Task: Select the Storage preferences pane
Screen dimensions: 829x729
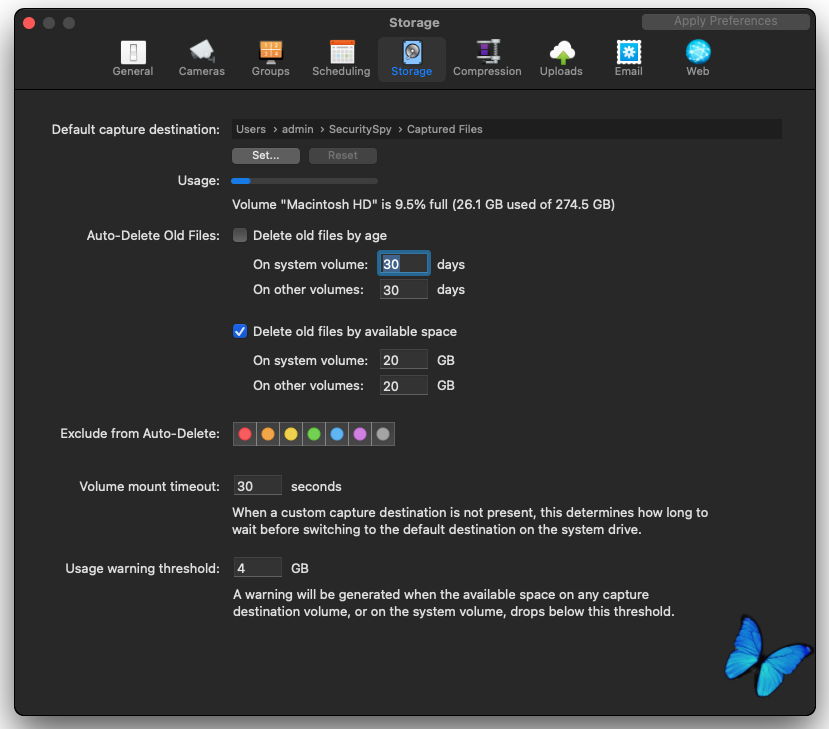Action: coord(411,59)
